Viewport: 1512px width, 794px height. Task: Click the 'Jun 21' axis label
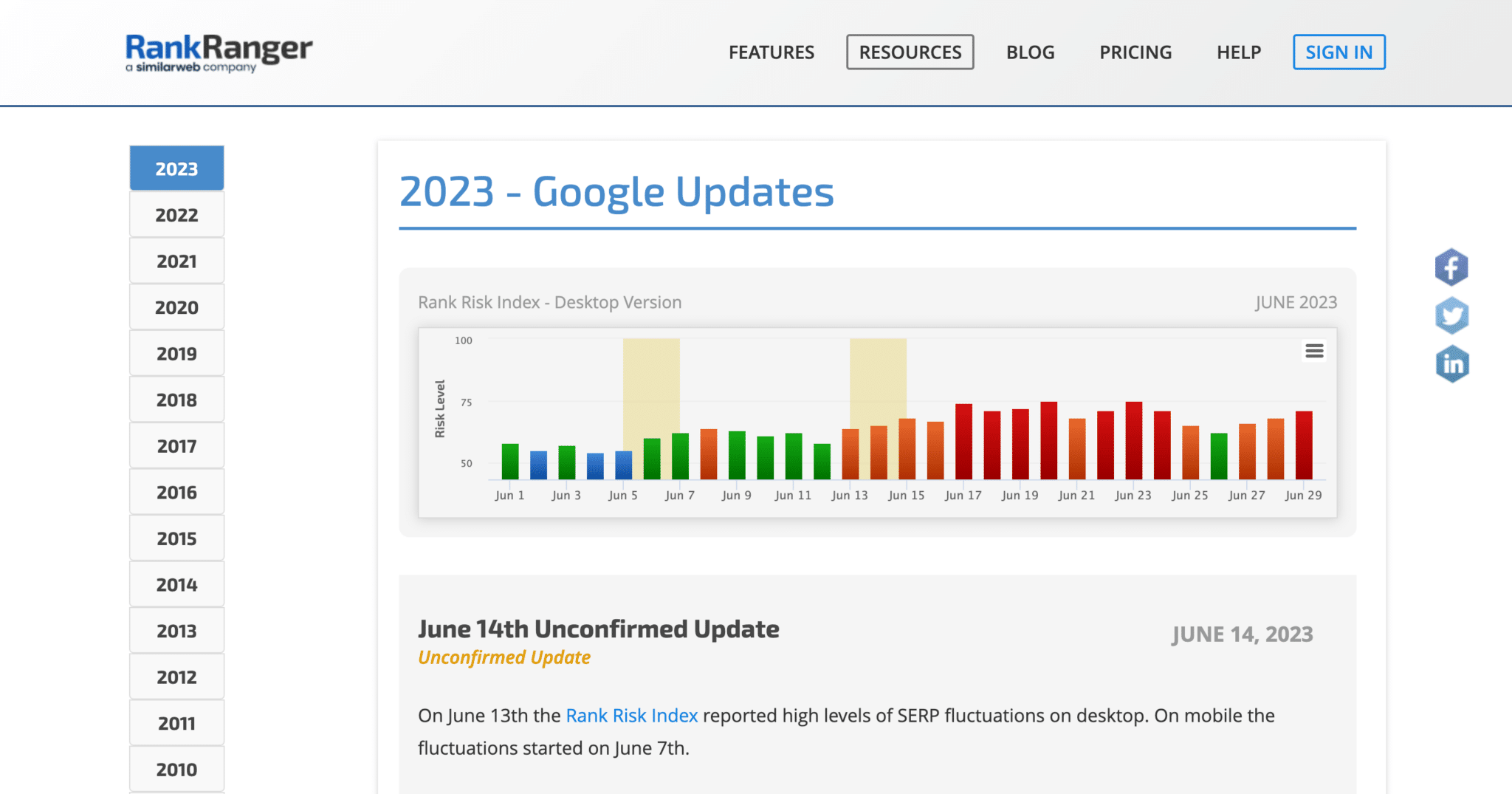tap(1076, 496)
